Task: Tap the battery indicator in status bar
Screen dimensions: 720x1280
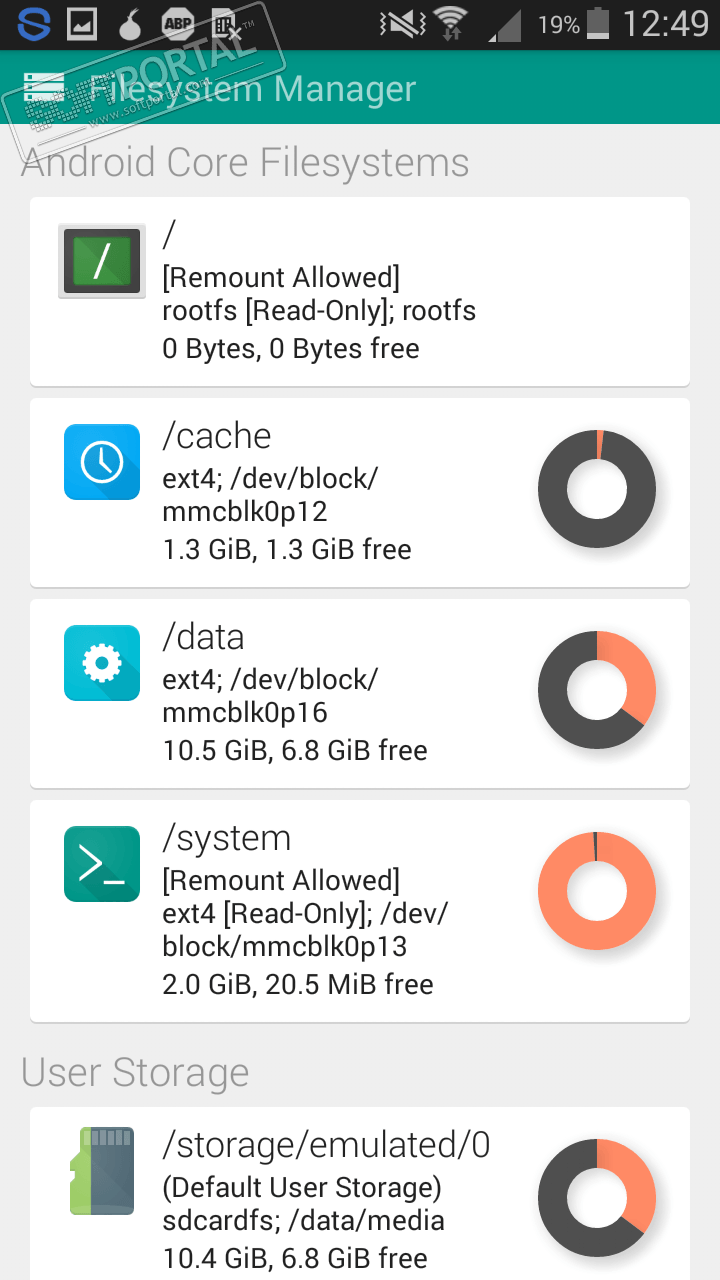Action: pos(598,24)
